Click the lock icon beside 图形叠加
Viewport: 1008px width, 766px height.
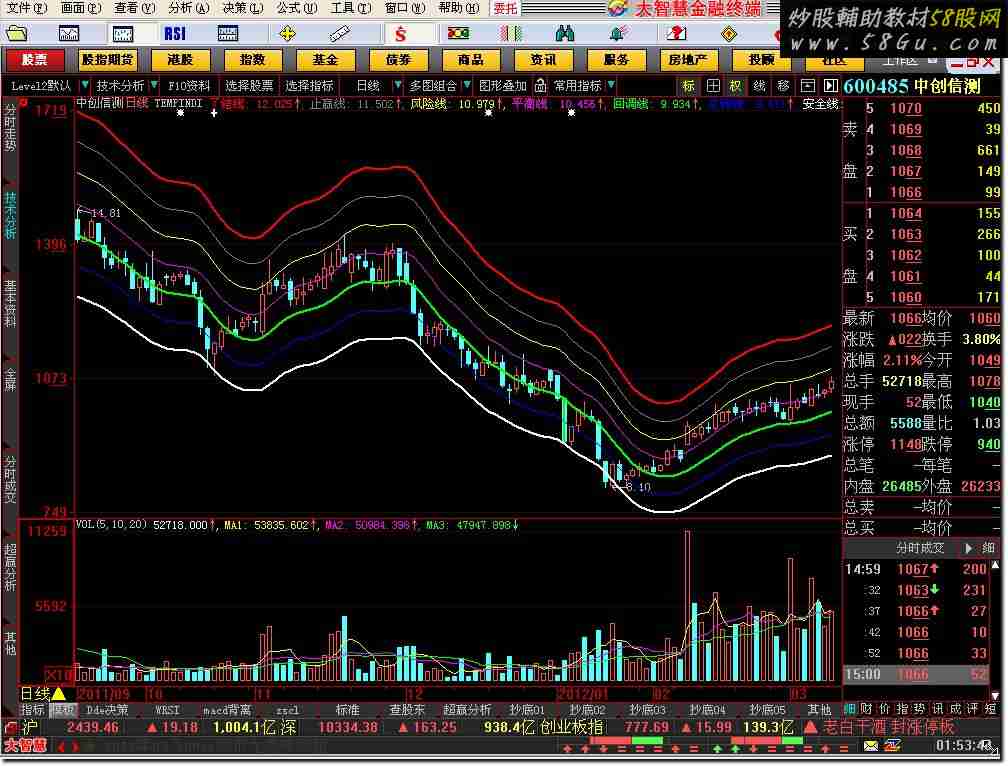pos(541,85)
